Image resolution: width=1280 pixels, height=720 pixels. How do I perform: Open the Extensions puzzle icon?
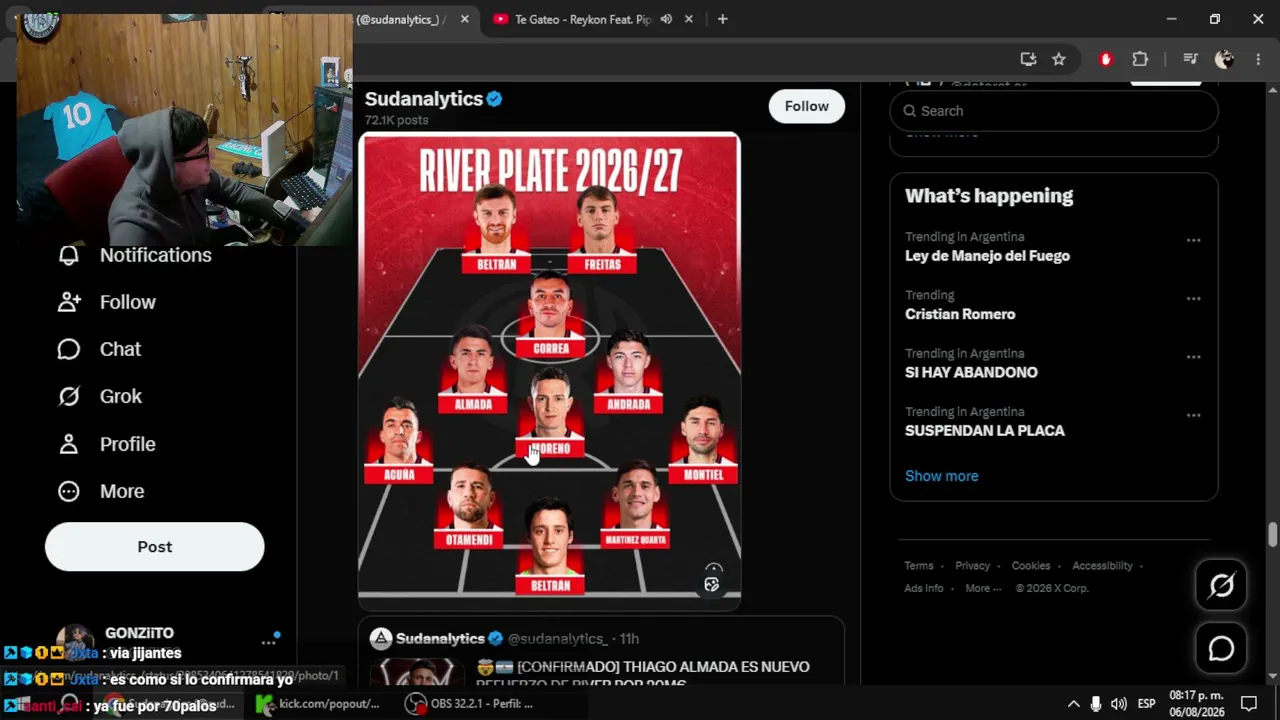1140,59
